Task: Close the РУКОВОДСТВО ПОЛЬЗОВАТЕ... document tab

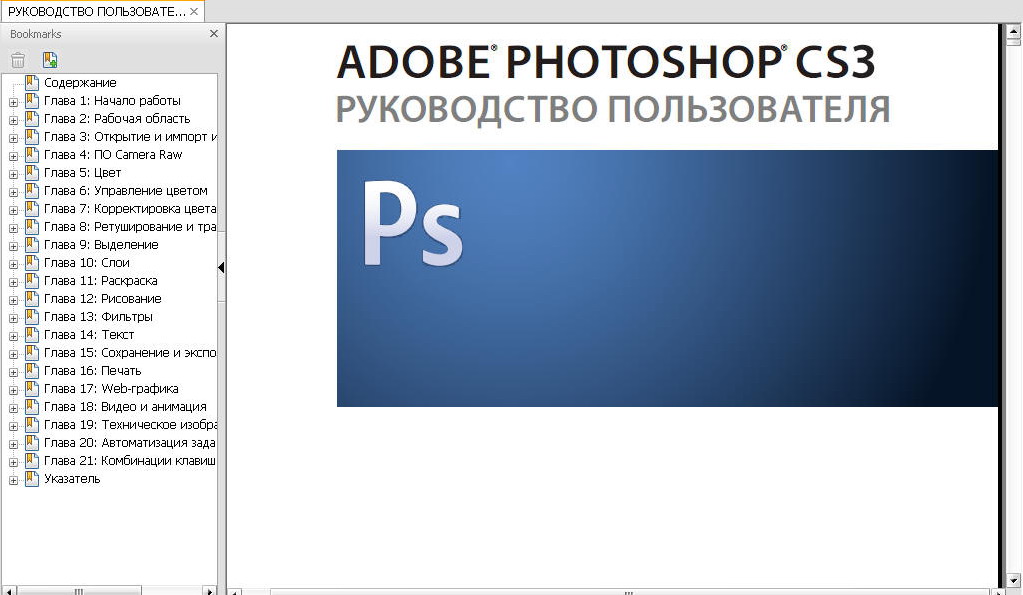Action: [x=194, y=11]
